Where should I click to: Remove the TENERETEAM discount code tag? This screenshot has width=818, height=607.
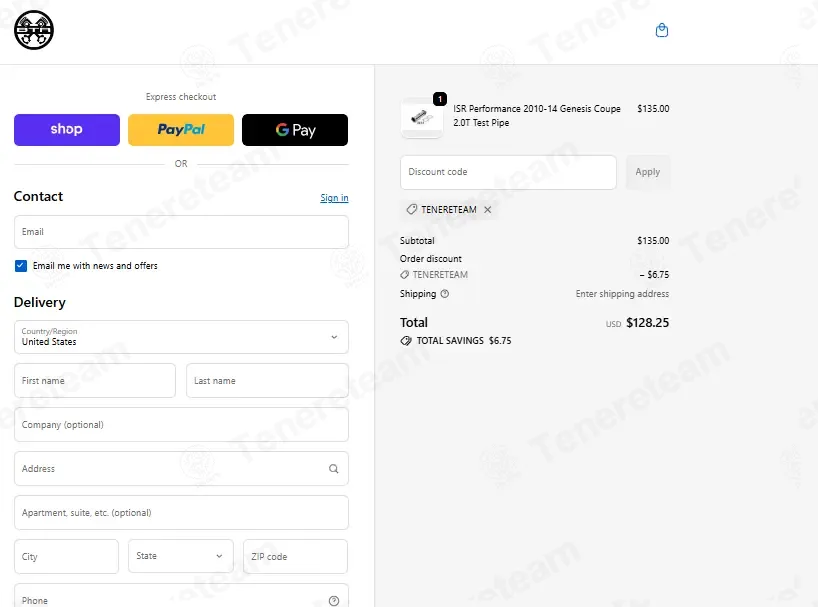point(487,210)
